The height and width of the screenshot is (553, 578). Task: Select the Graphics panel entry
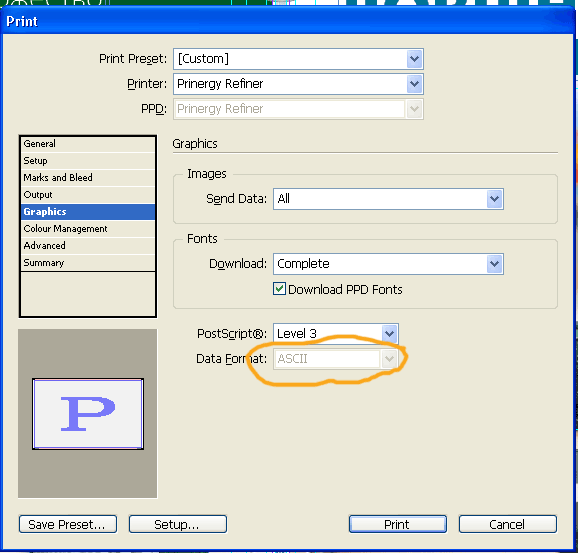(88, 212)
